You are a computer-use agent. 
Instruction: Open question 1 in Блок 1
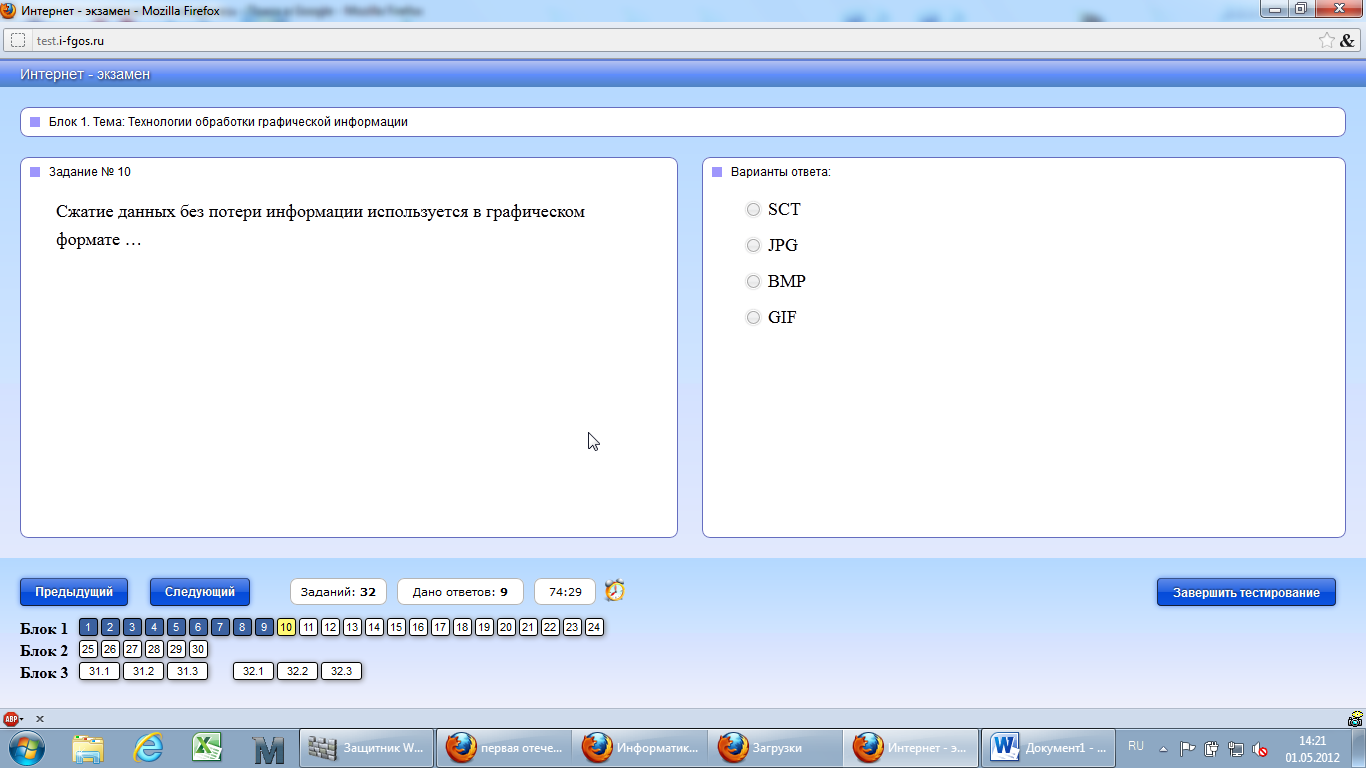tap(88, 628)
